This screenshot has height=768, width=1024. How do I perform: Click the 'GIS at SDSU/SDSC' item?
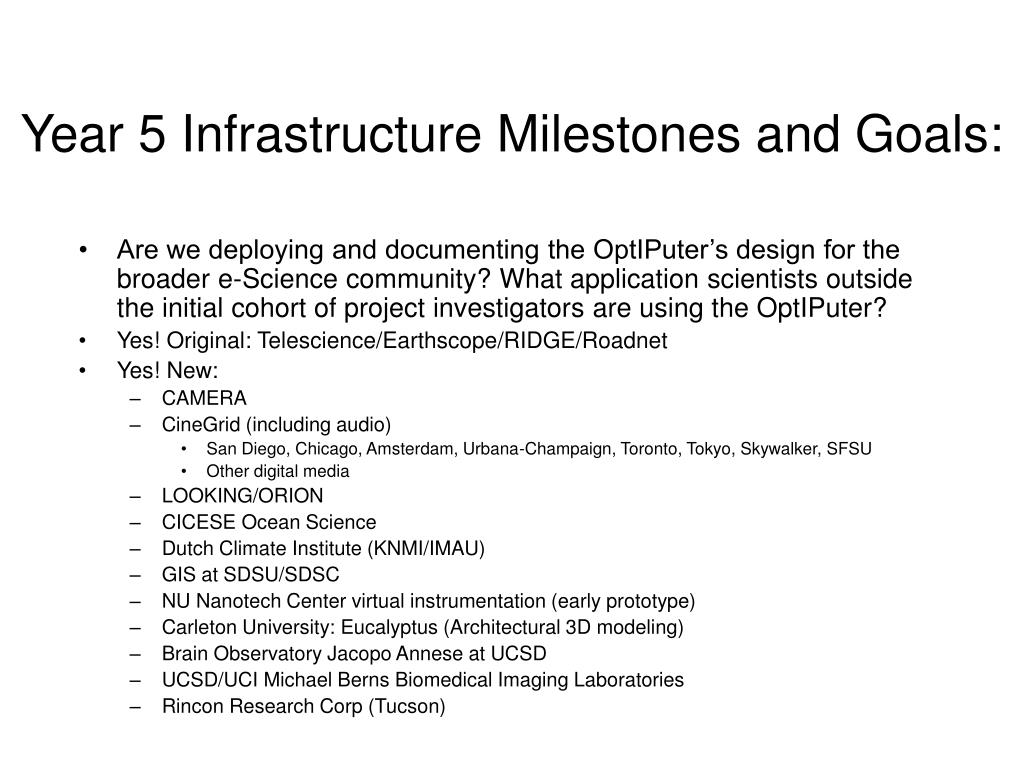[x=251, y=575]
